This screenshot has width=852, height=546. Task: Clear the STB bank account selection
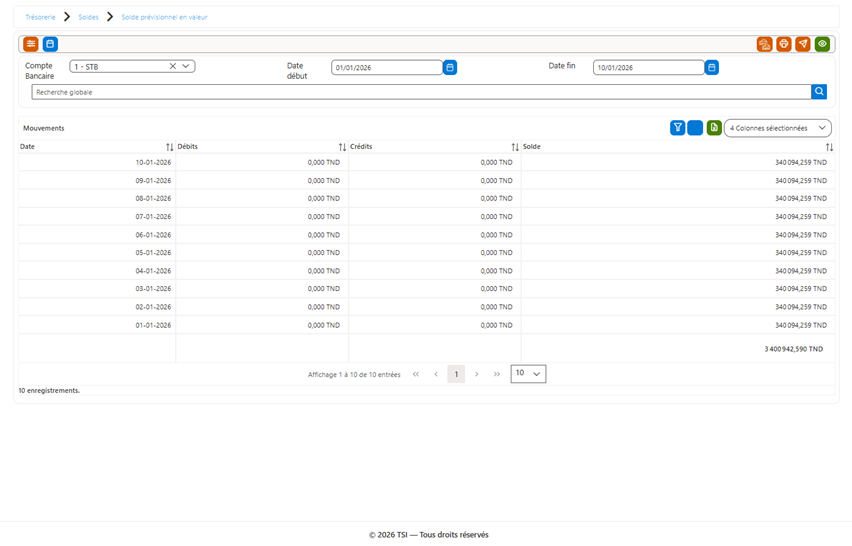[173, 66]
